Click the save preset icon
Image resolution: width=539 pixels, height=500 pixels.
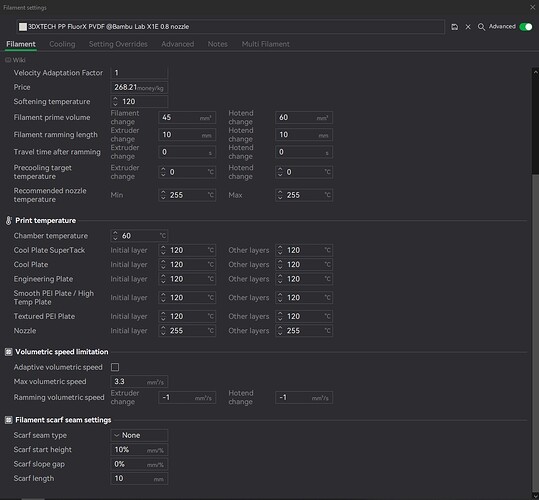[x=454, y=27]
